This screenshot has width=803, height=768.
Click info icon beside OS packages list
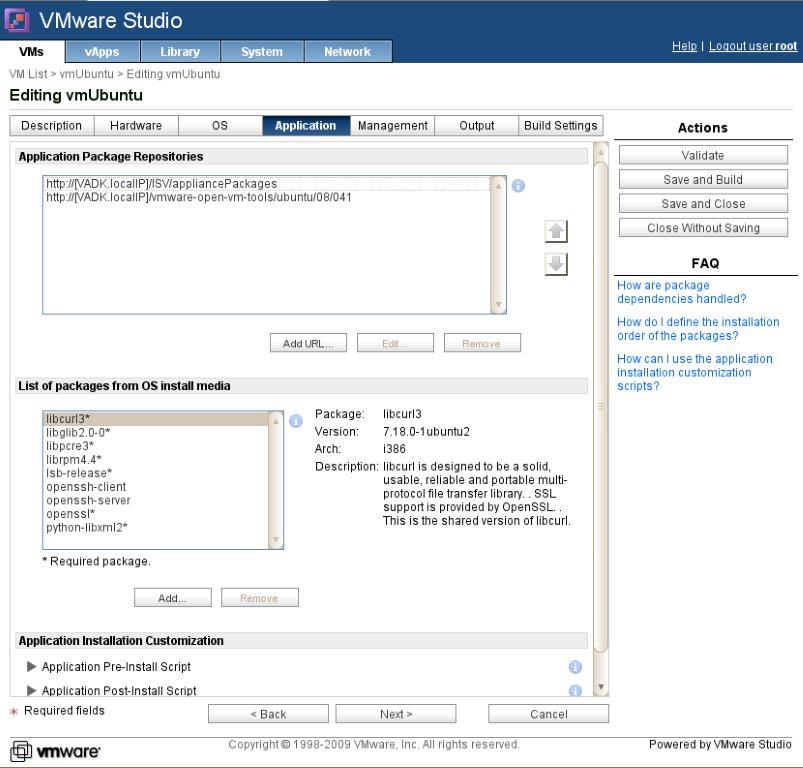point(295,421)
